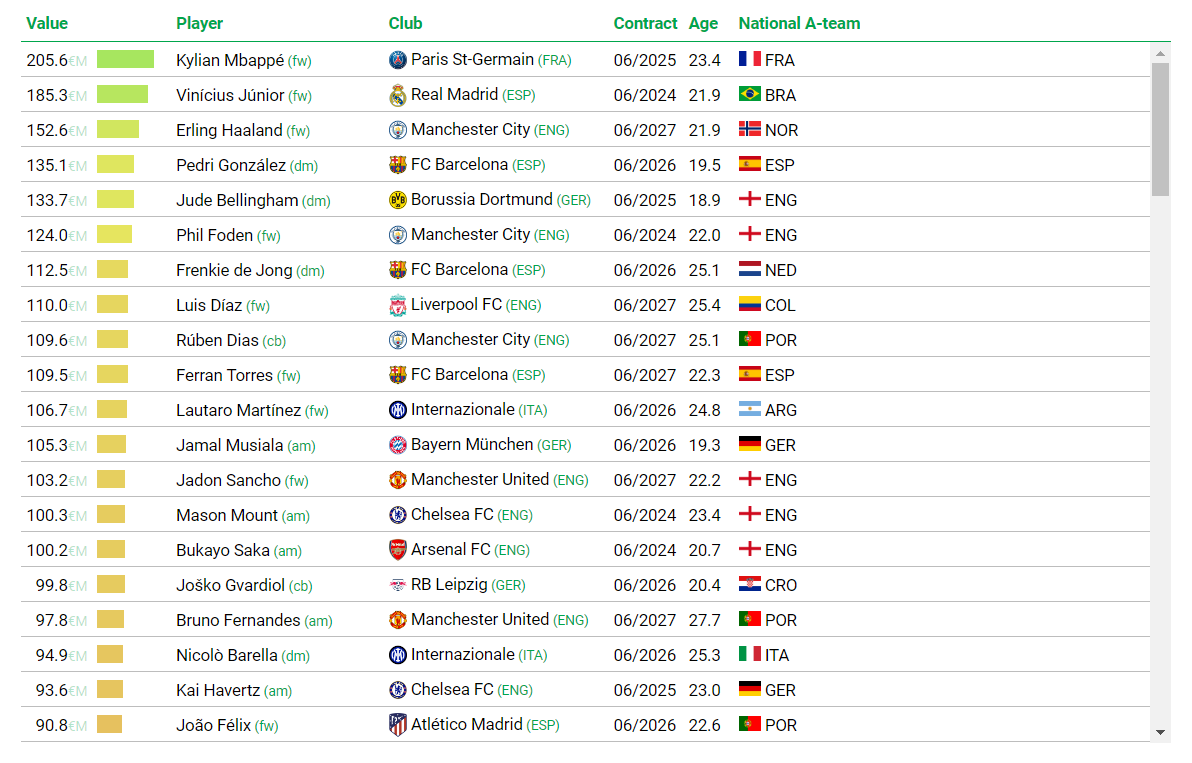Click the Brazil flag next to BRA
1192x763 pixels.
(750, 94)
